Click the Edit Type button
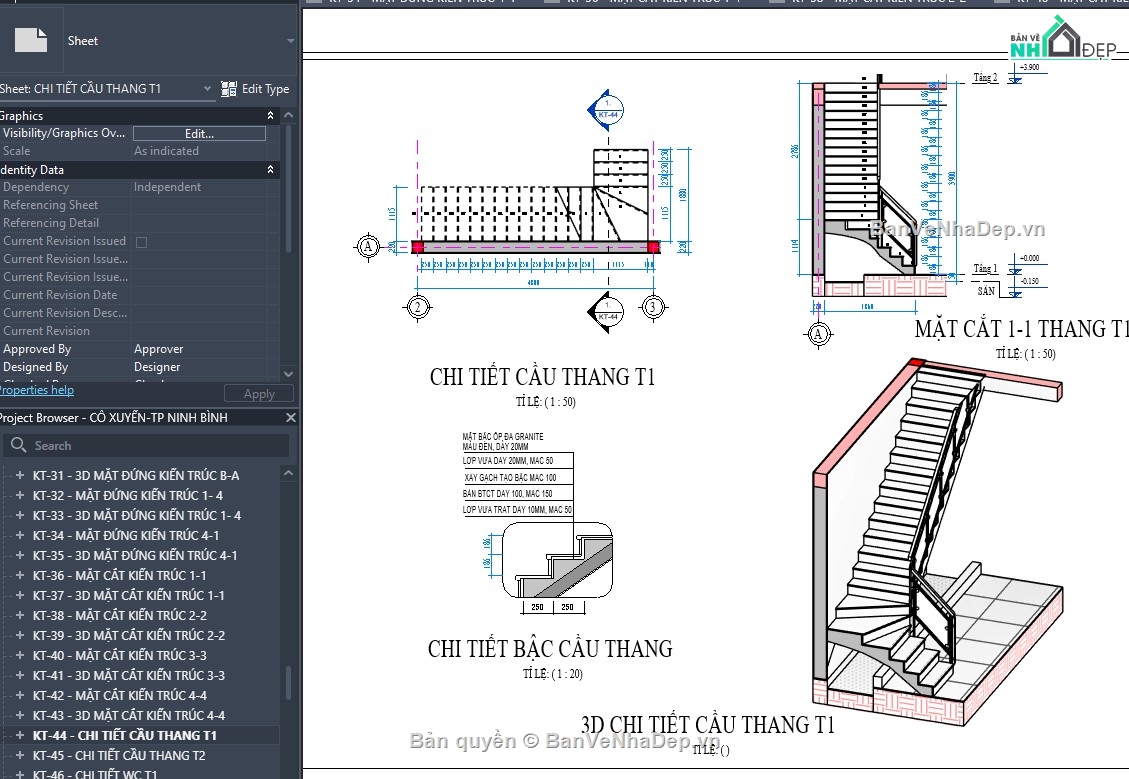 click(x=255, y=89)
